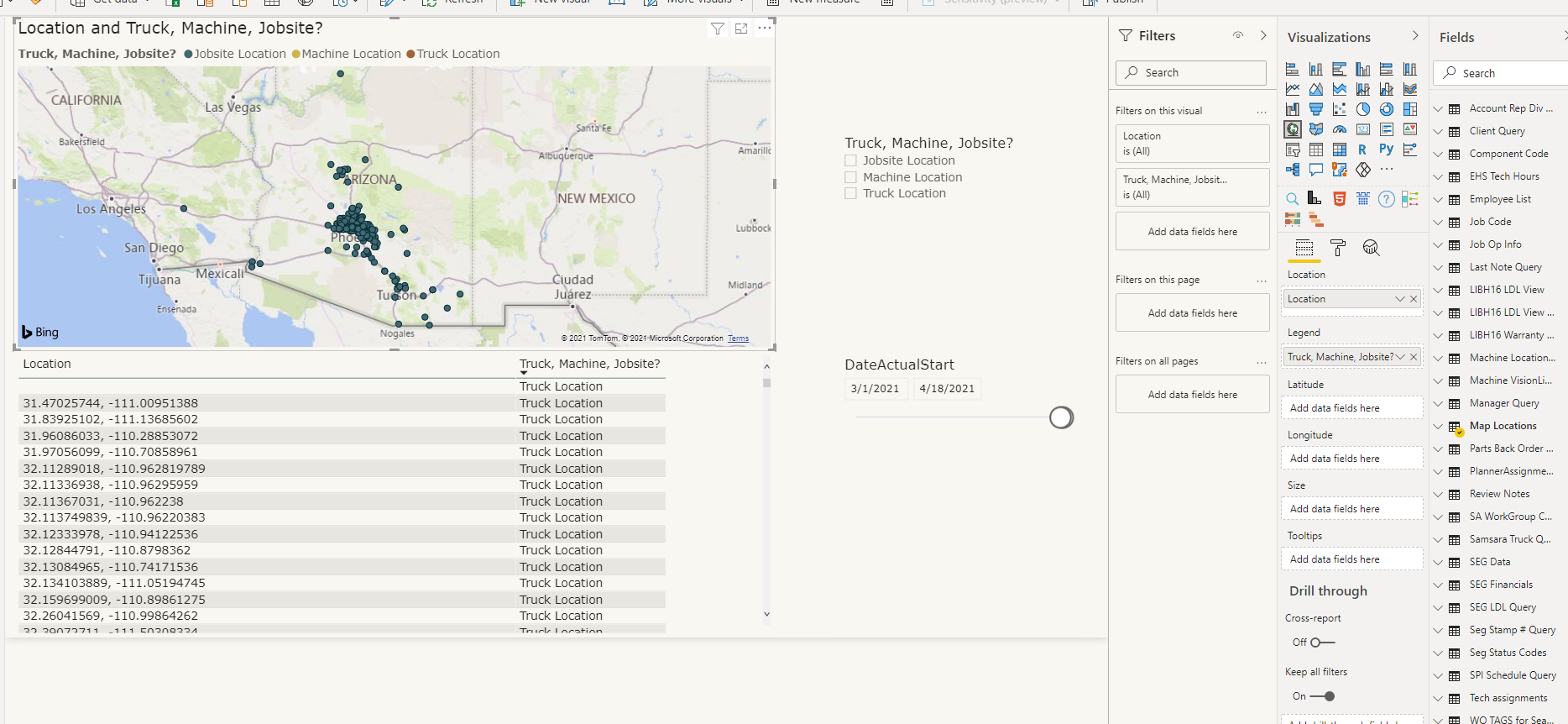The image size is (1568, 724).
Task: Switch to the Fields well tab
Action: tap(1304, 248)
